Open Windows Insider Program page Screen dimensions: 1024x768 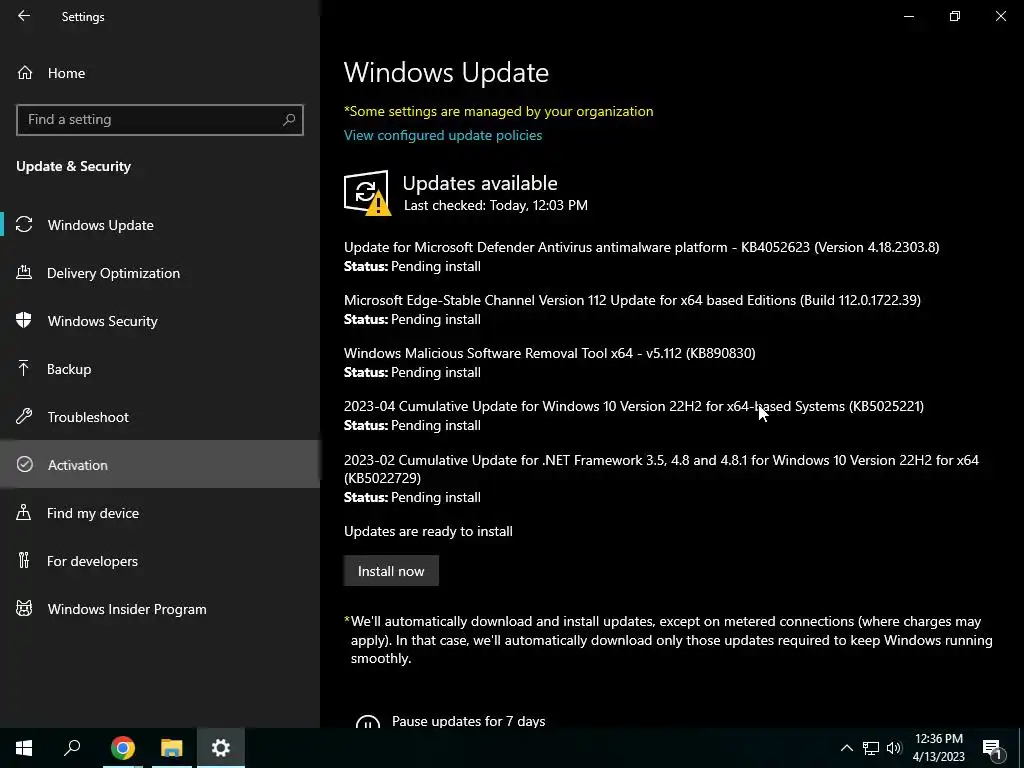click(160, 609)
